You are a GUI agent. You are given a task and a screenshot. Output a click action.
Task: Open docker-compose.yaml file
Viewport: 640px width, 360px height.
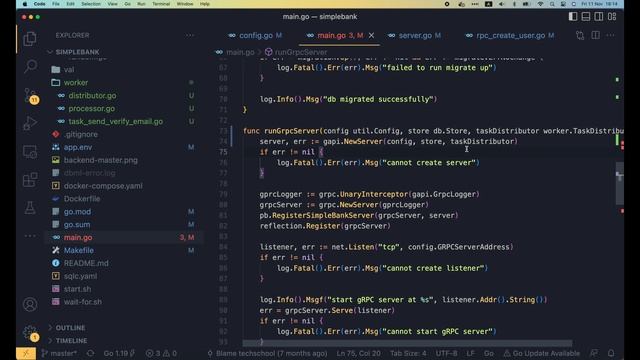(x=103, y=186)
